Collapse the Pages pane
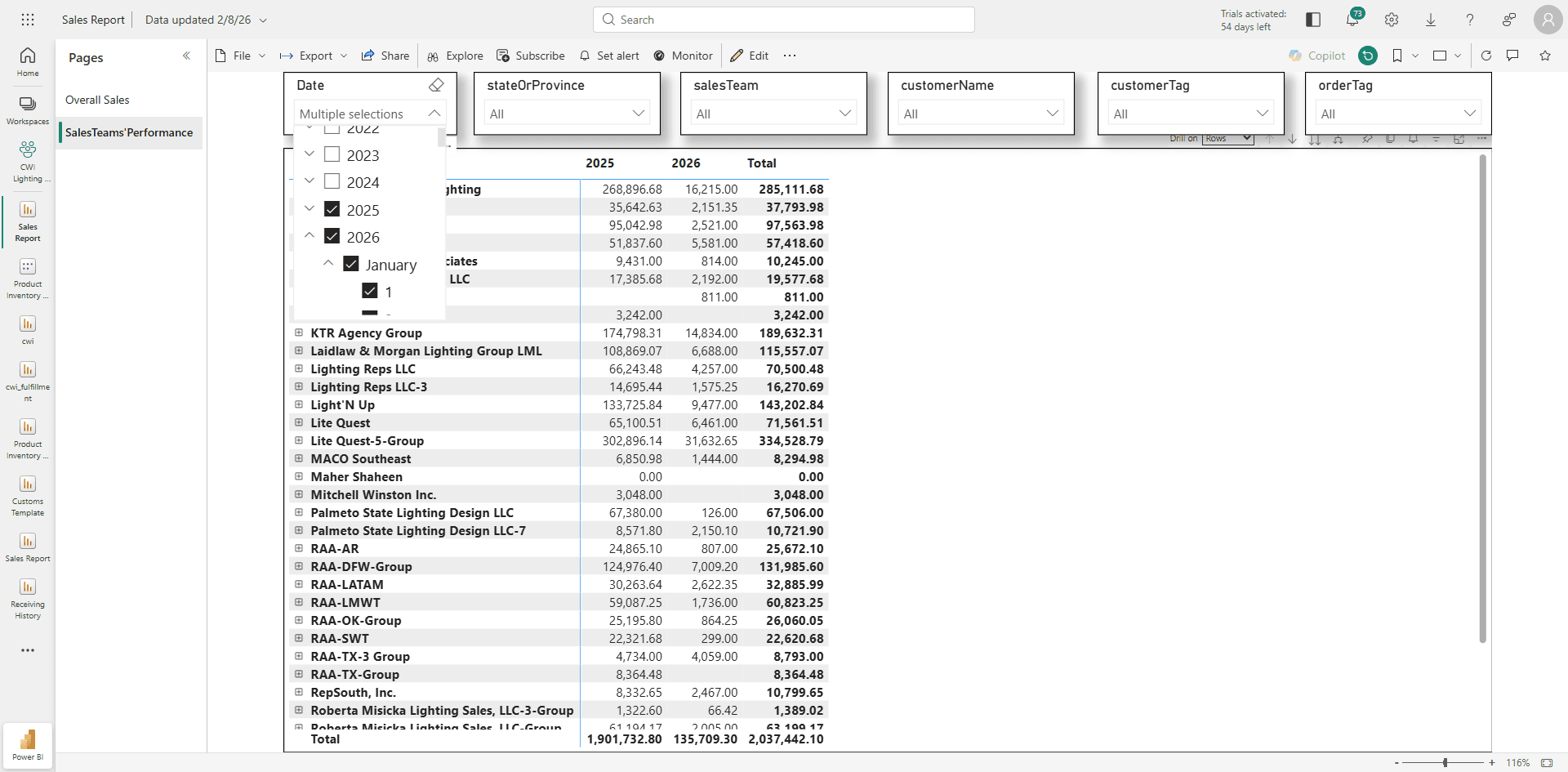The height and width of the screenshot is (772, 1568). (186, 56)
